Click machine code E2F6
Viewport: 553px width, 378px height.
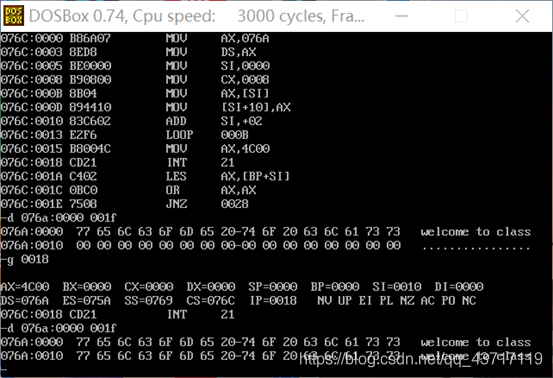(x=83, y=135)
